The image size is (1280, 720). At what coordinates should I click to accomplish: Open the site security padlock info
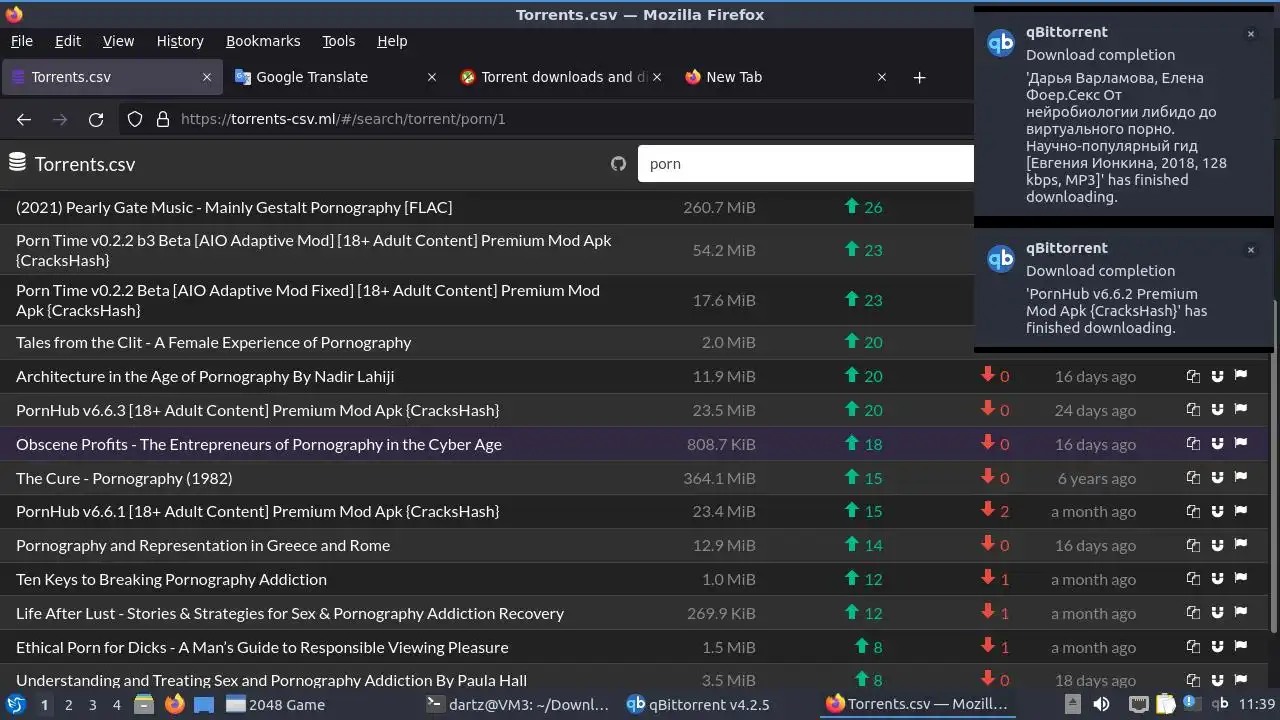pyautogui.click(x=163, y=119)
